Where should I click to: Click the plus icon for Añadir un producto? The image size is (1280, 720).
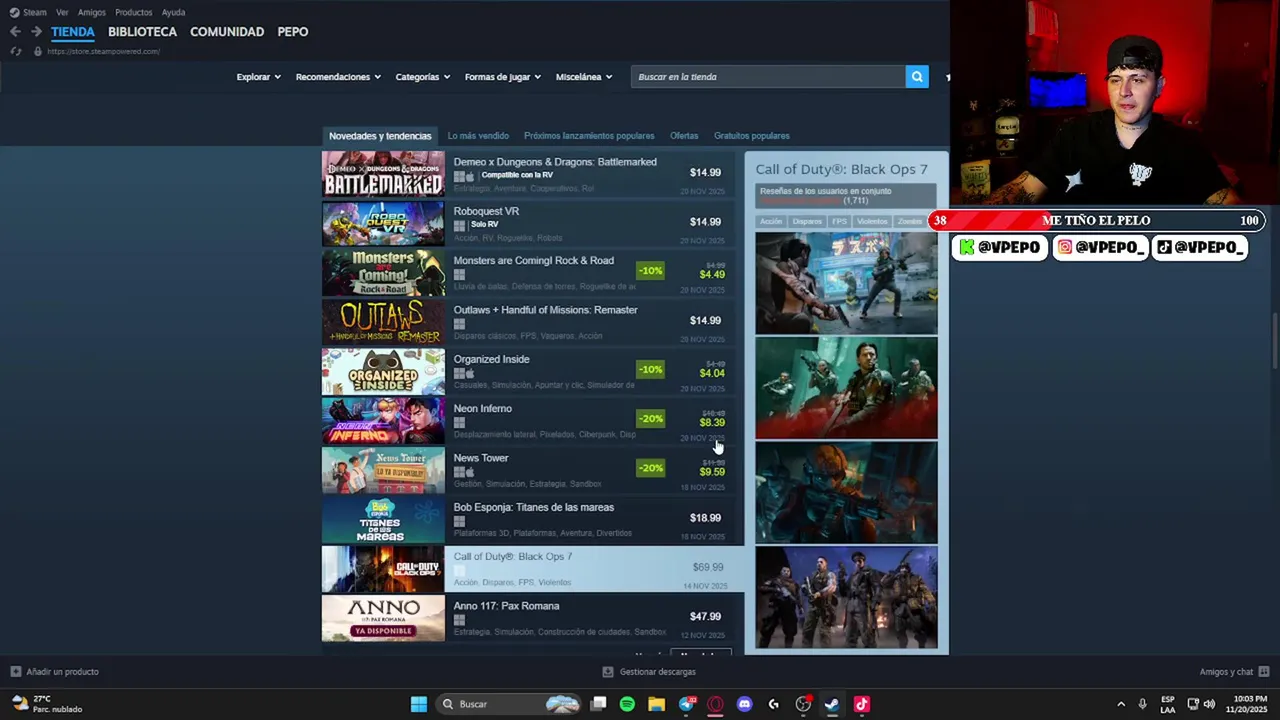click(15, 672)
